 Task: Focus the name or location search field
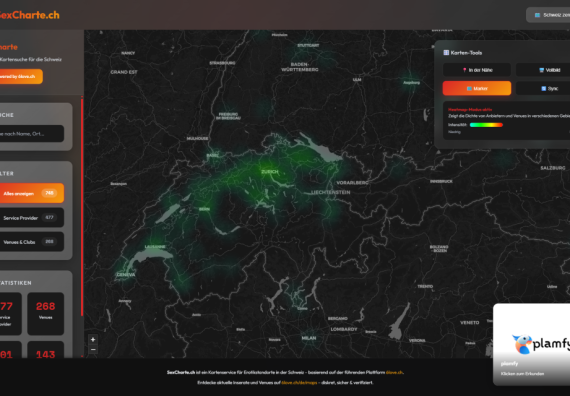[x=32, y=133]
